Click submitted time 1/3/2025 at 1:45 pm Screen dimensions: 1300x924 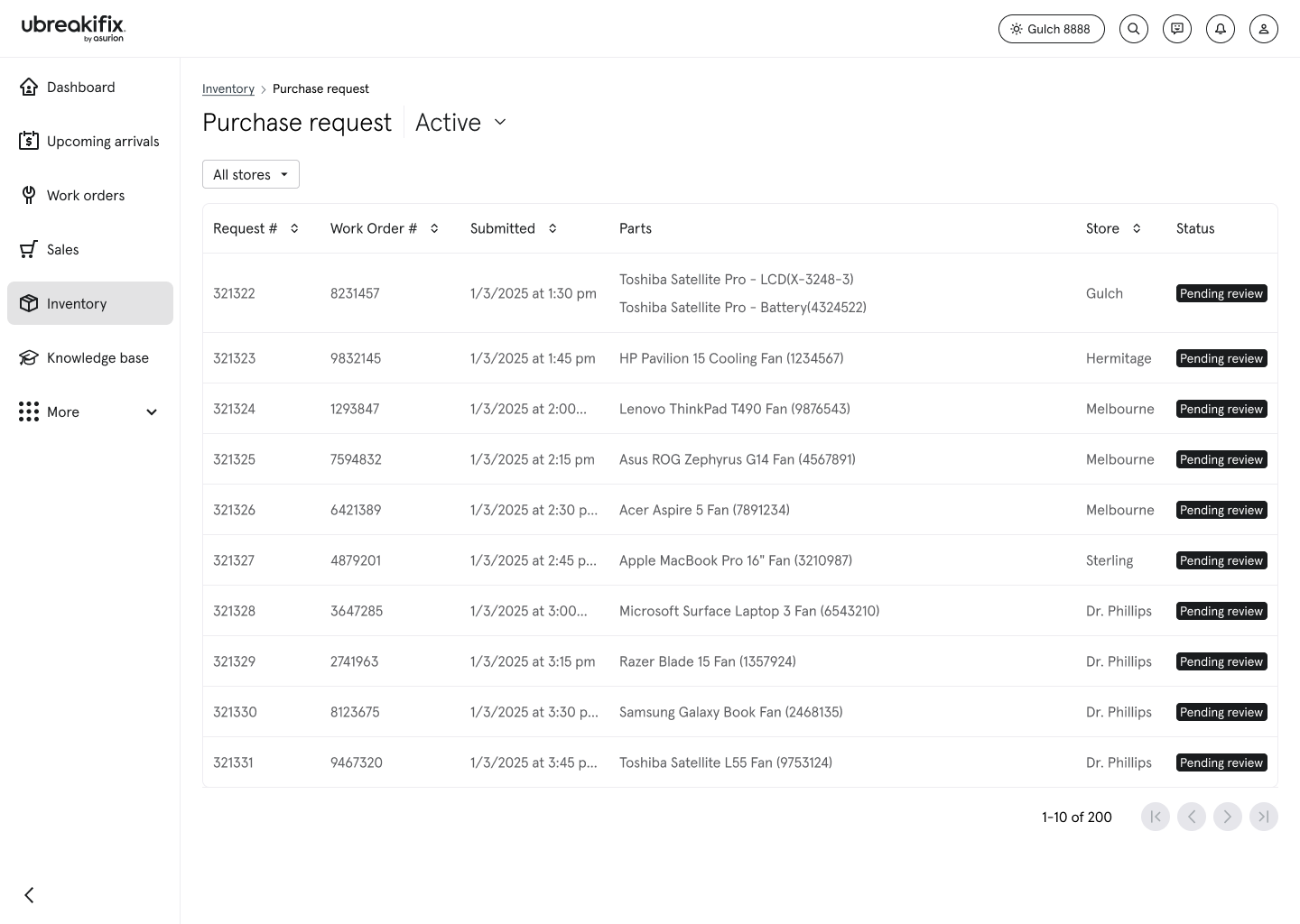[533, 358]
